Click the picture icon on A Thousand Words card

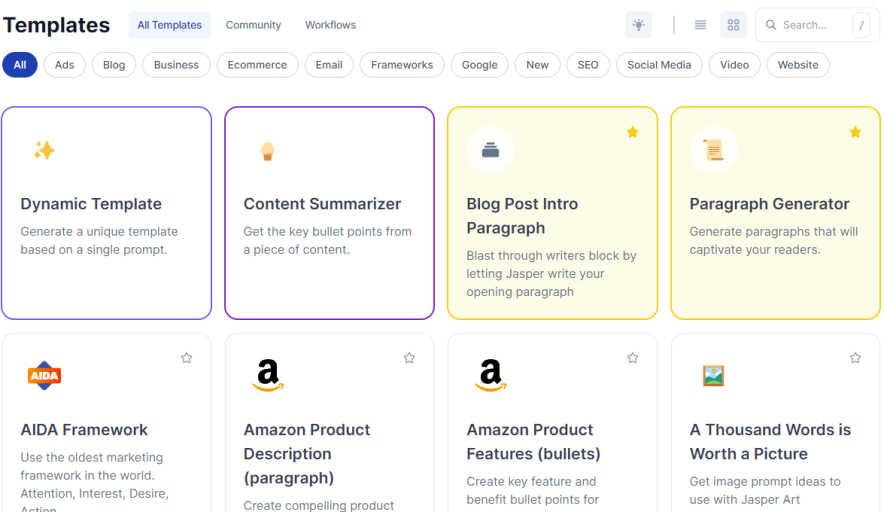tap(713, 376)
